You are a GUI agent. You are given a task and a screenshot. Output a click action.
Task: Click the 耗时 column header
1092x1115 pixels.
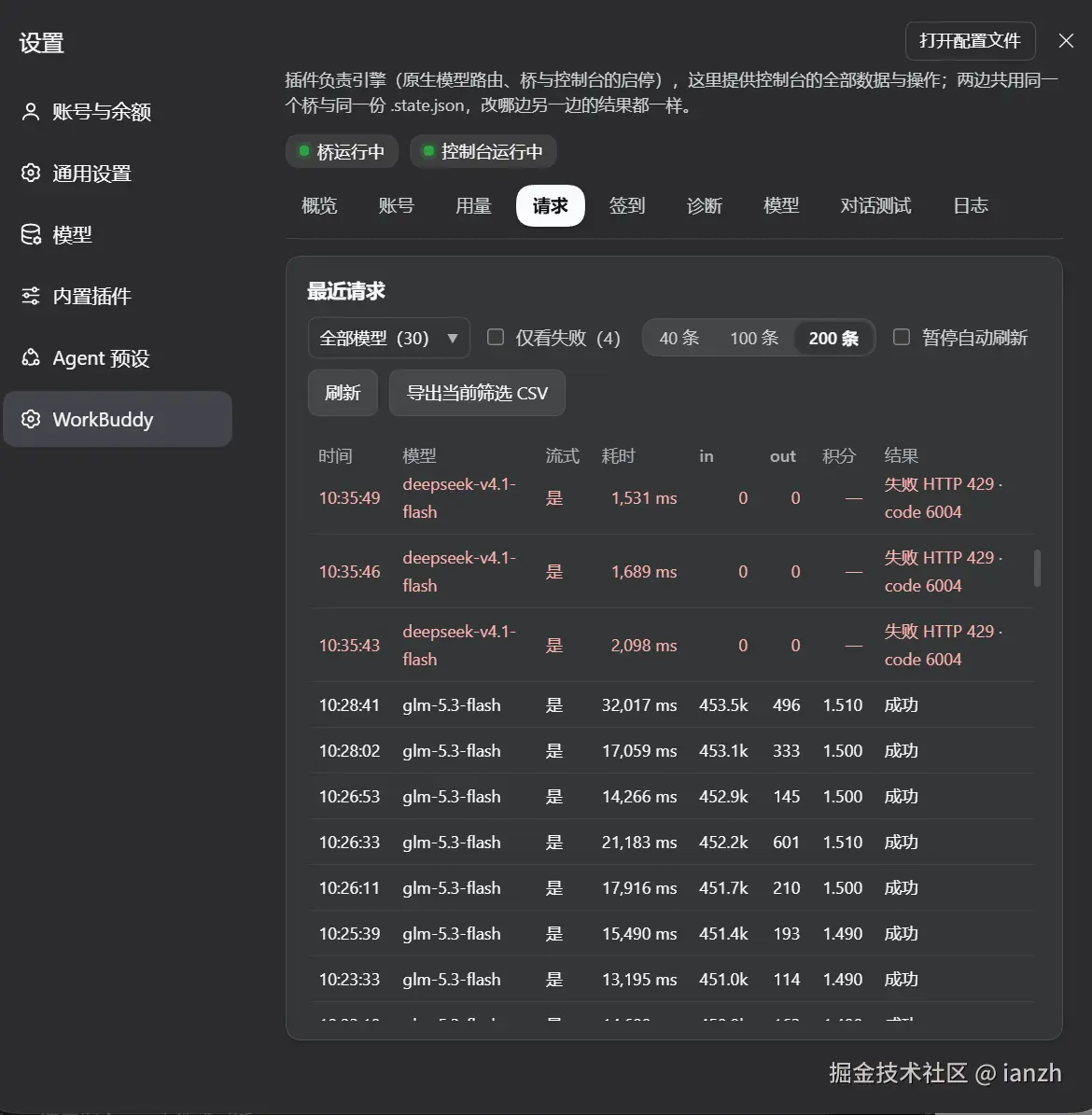pos(618,456)
